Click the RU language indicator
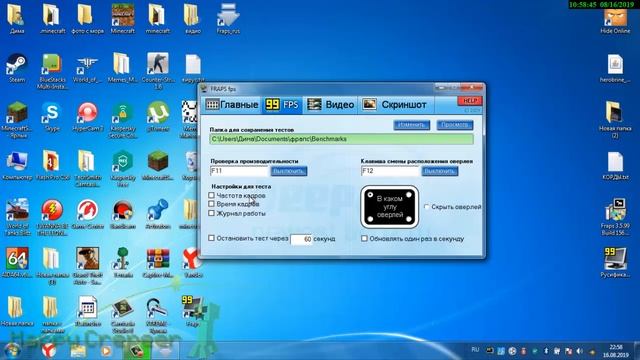 point(475,350)
